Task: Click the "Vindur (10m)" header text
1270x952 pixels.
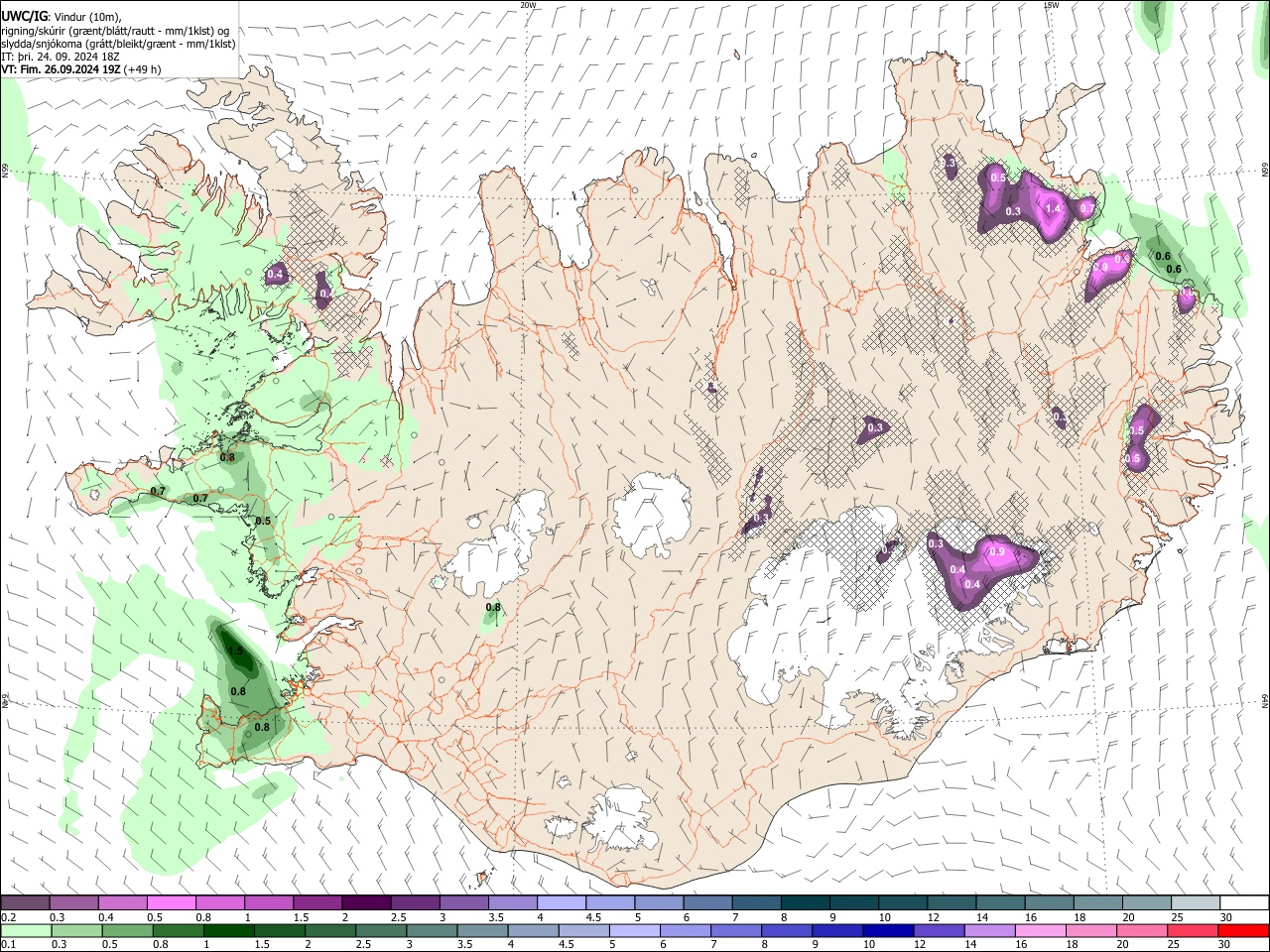Action: coord(86,17)
